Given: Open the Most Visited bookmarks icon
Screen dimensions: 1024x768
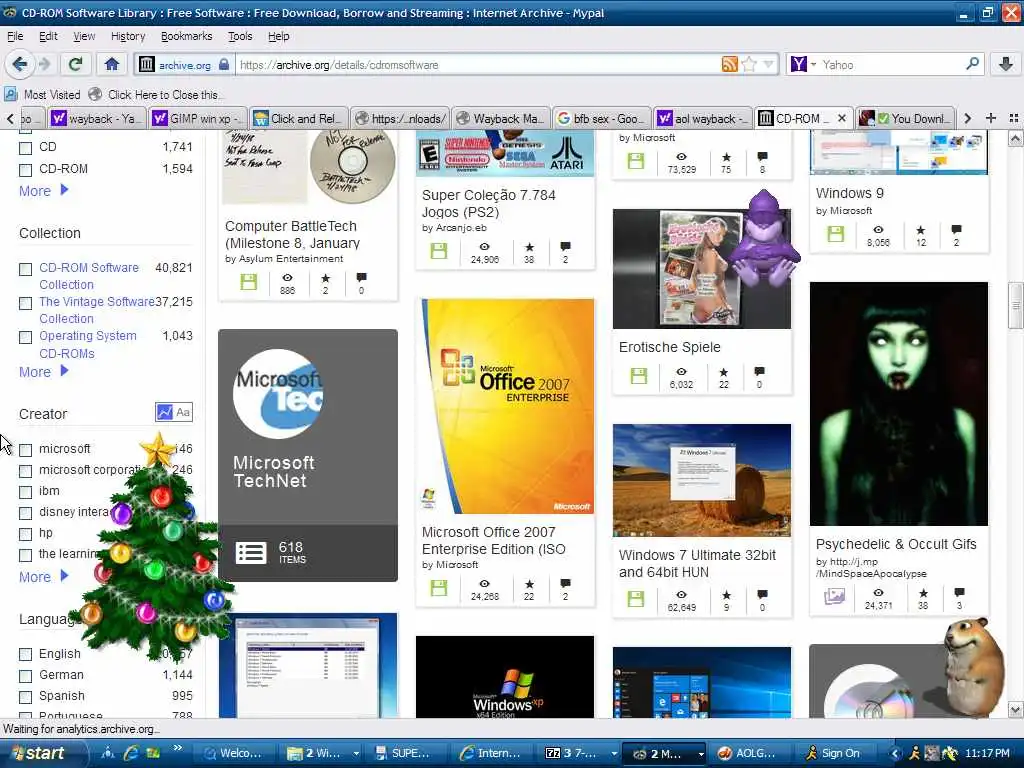Looking at the screenshot, I should (10, 94).
